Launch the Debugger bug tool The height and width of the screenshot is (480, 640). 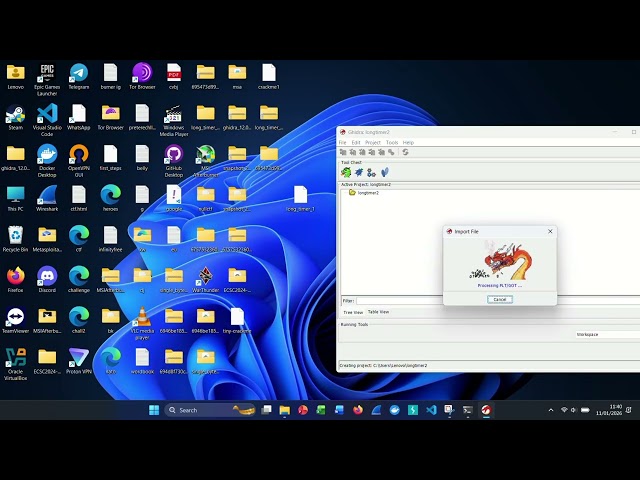point(359,172)
